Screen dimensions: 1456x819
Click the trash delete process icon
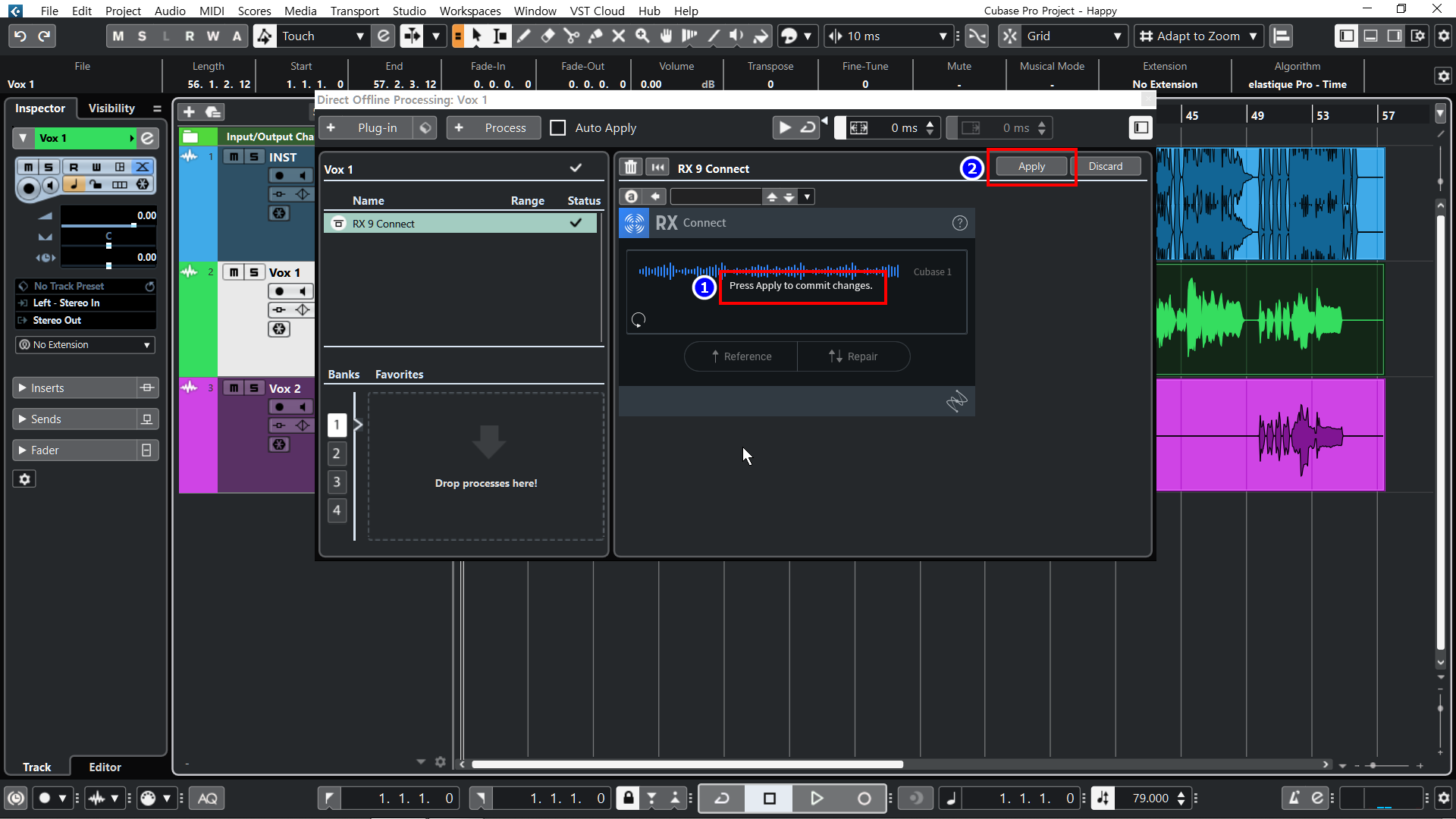(x=631, y=168)
